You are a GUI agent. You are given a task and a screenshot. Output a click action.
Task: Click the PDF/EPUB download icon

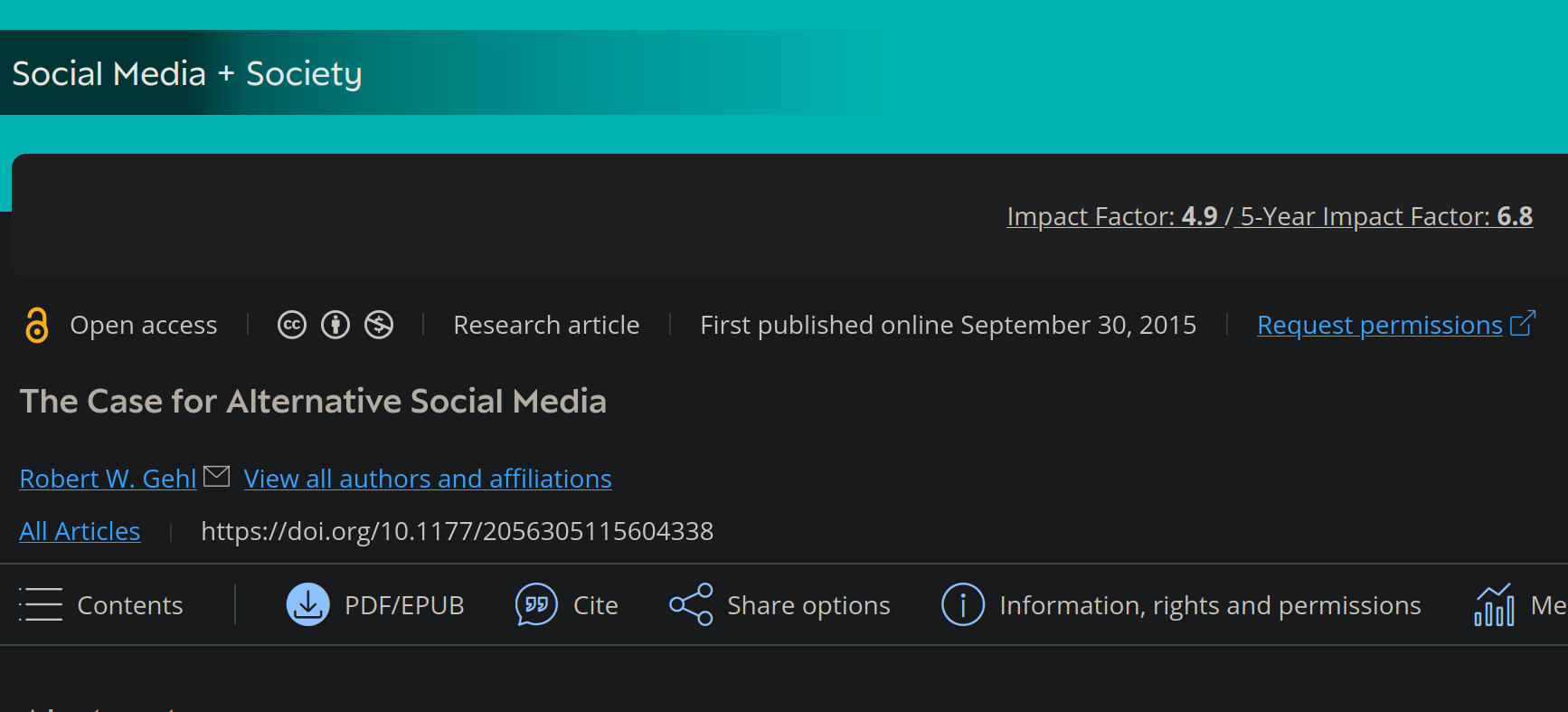[308, 604]
